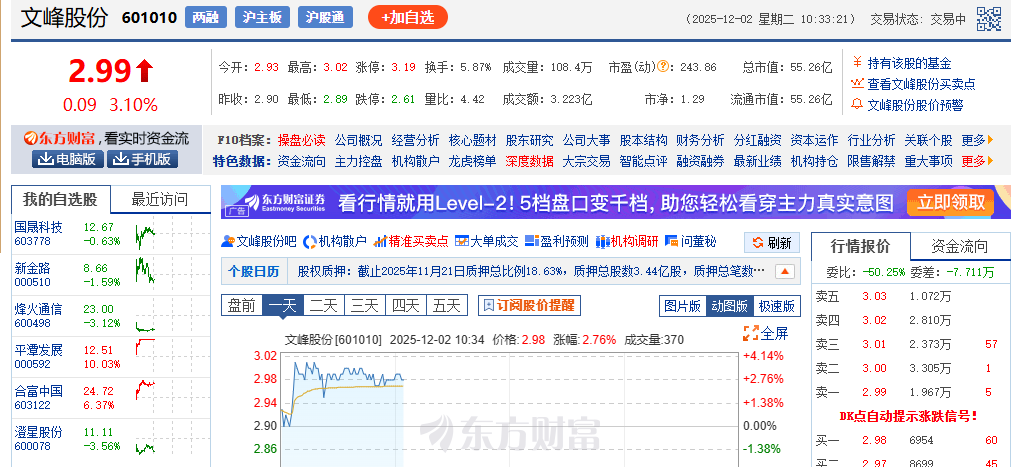Viewport: 1018px width, 467px height.
Task: Open 公司概况 link
Action: (359, 140)
